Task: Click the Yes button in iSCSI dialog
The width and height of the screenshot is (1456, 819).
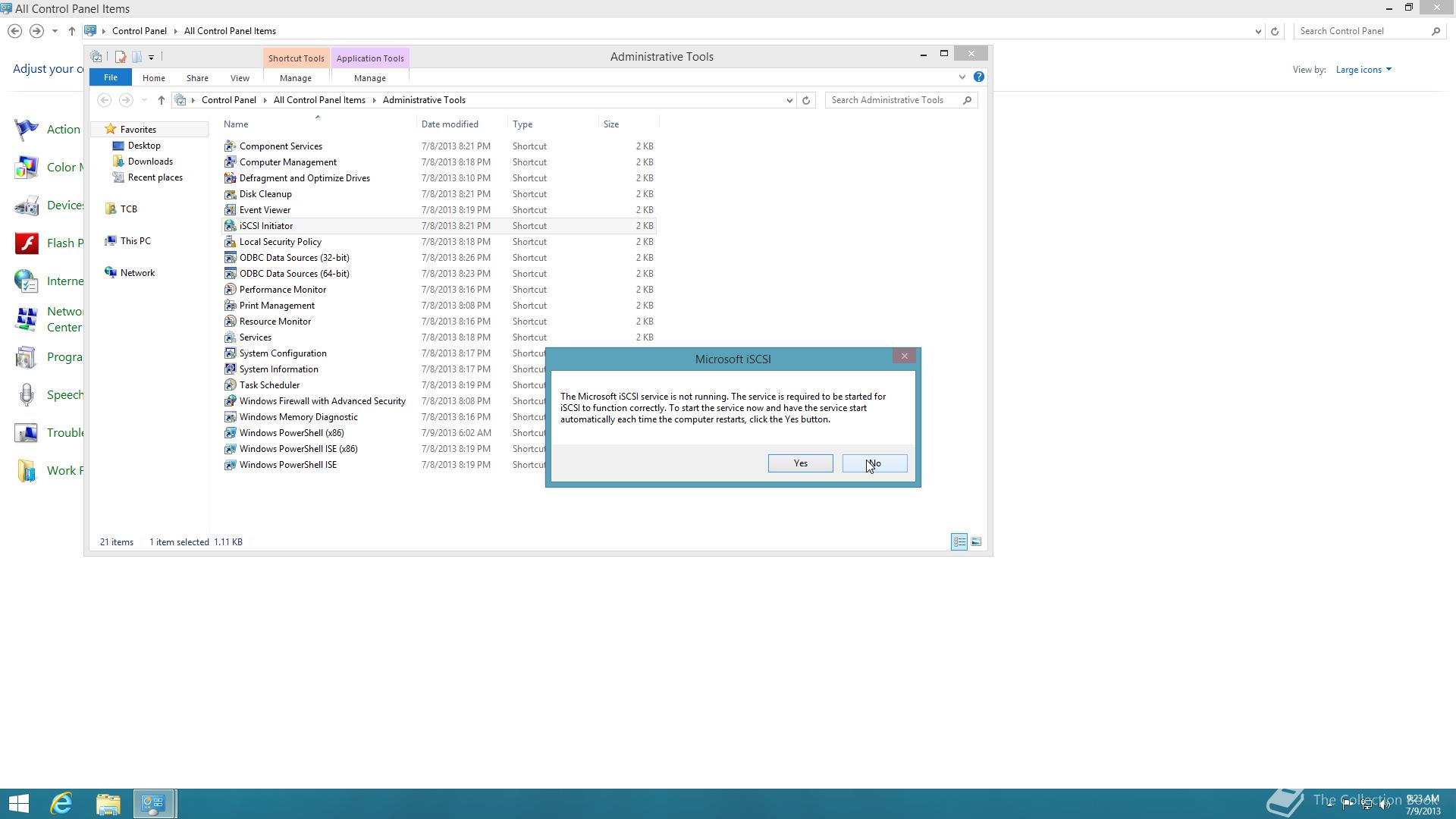Action: (800, 463)
